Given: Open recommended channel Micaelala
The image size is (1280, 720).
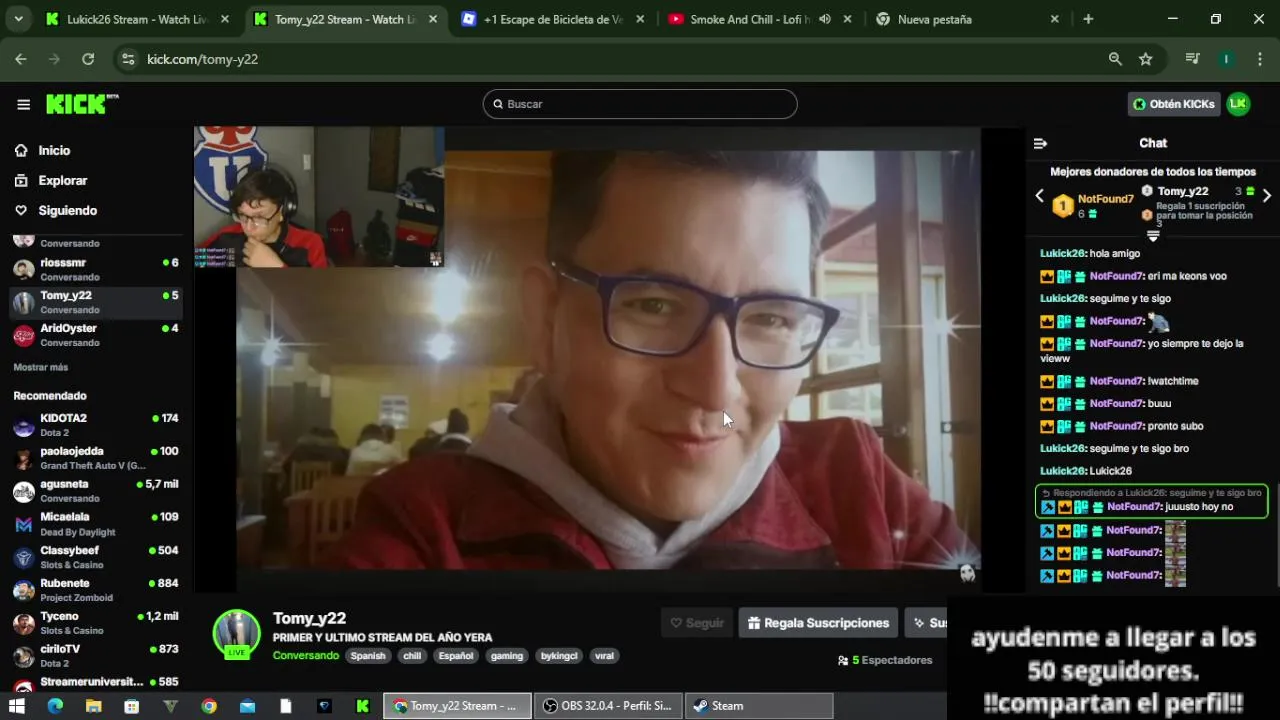Looking at the screenshot, I should [95, 524].
